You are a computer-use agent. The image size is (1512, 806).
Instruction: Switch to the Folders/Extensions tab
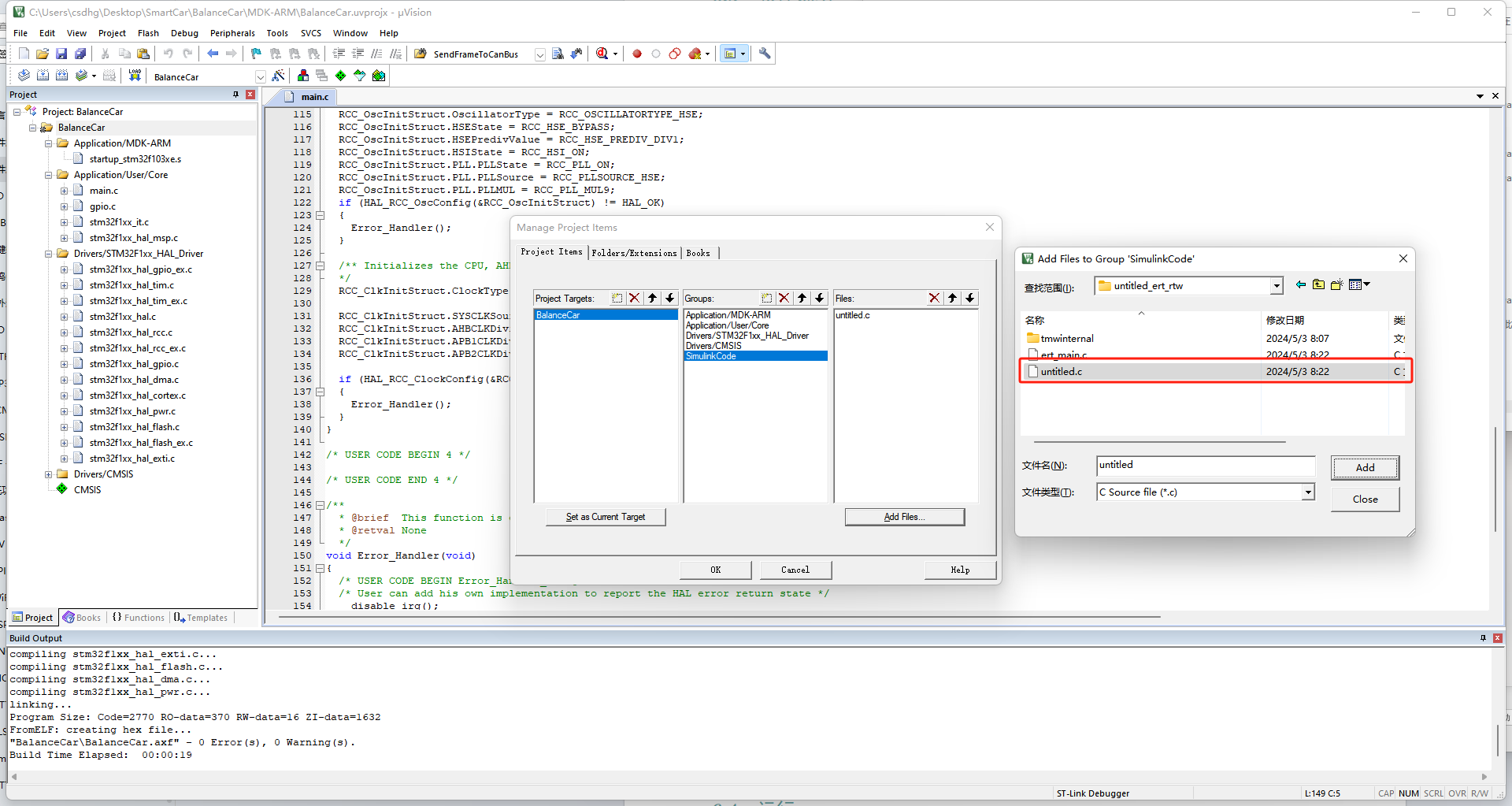pyautogui.click(x=634, y=253)
